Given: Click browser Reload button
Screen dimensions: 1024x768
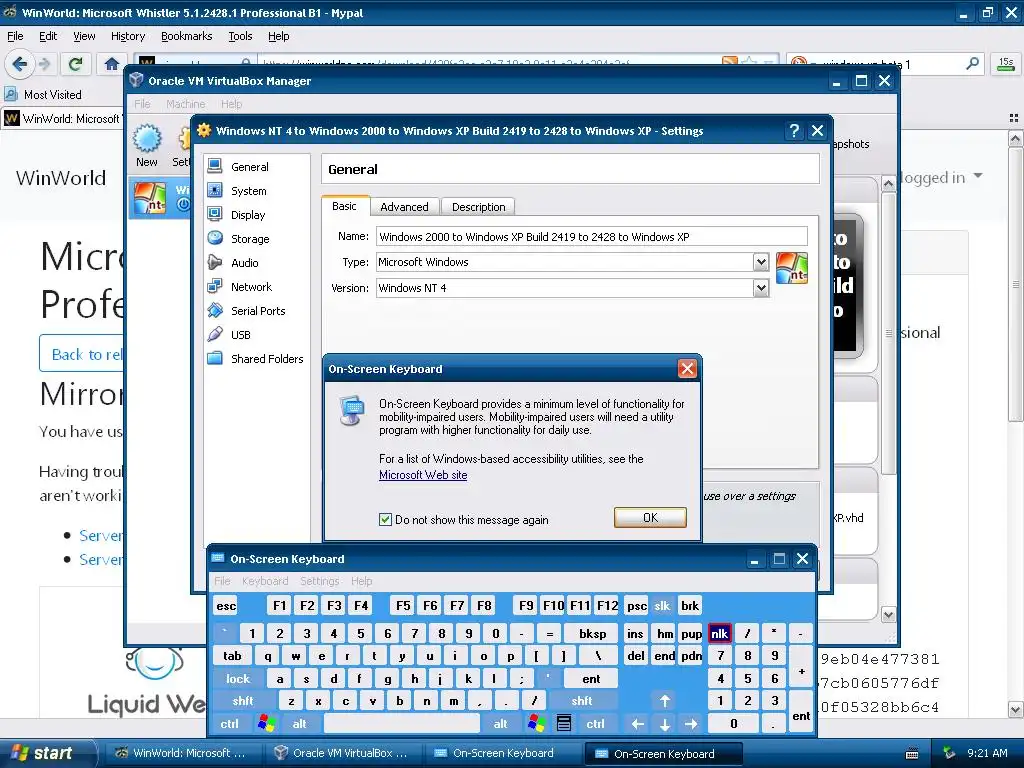Looking at the screenshot, I should (76, 64).
